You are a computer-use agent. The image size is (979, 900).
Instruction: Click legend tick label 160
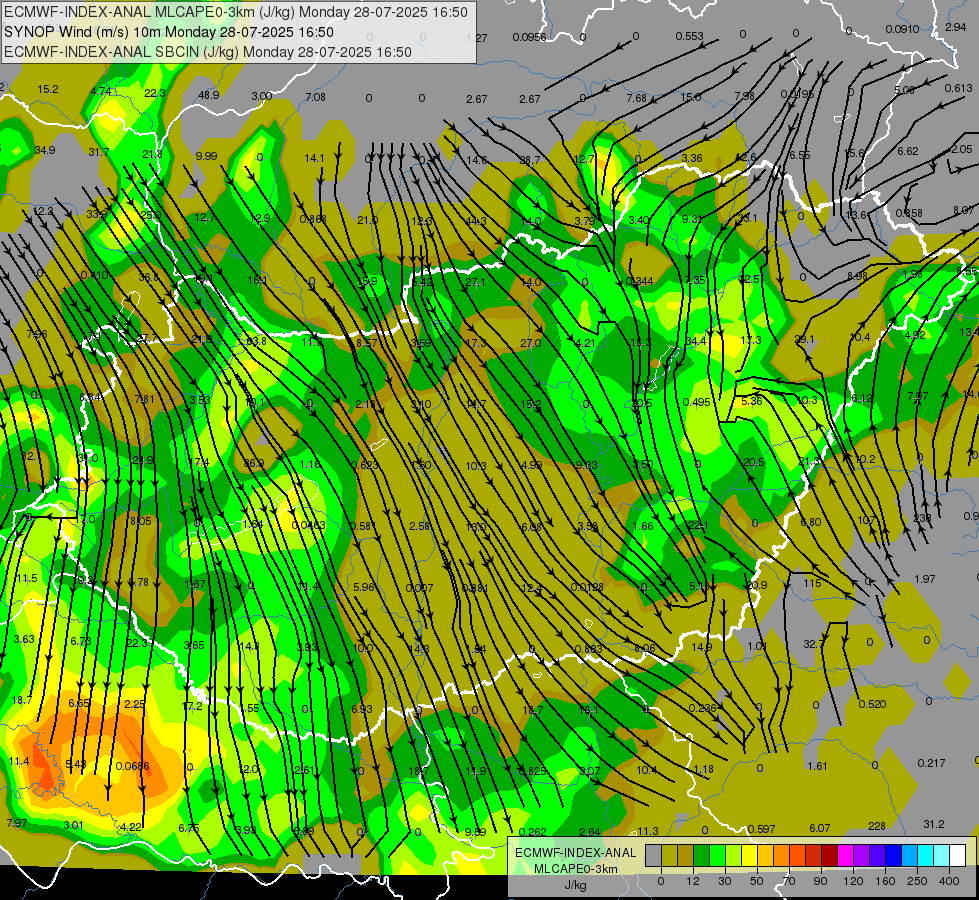[x=885, y=881]
